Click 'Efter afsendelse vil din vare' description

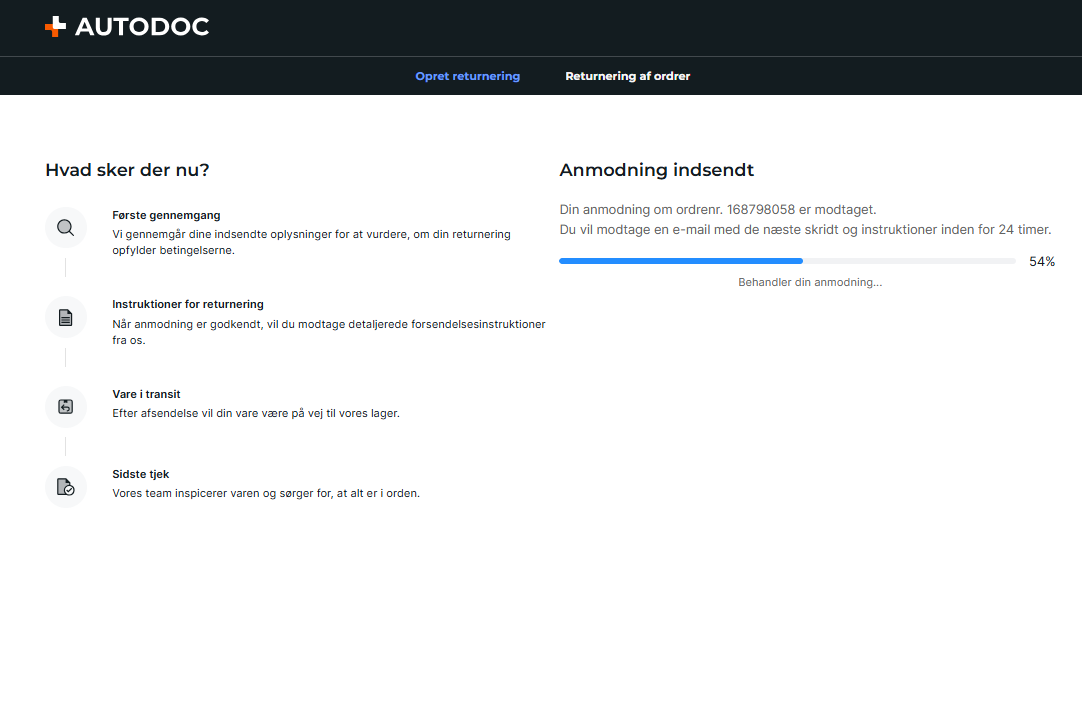256,413
